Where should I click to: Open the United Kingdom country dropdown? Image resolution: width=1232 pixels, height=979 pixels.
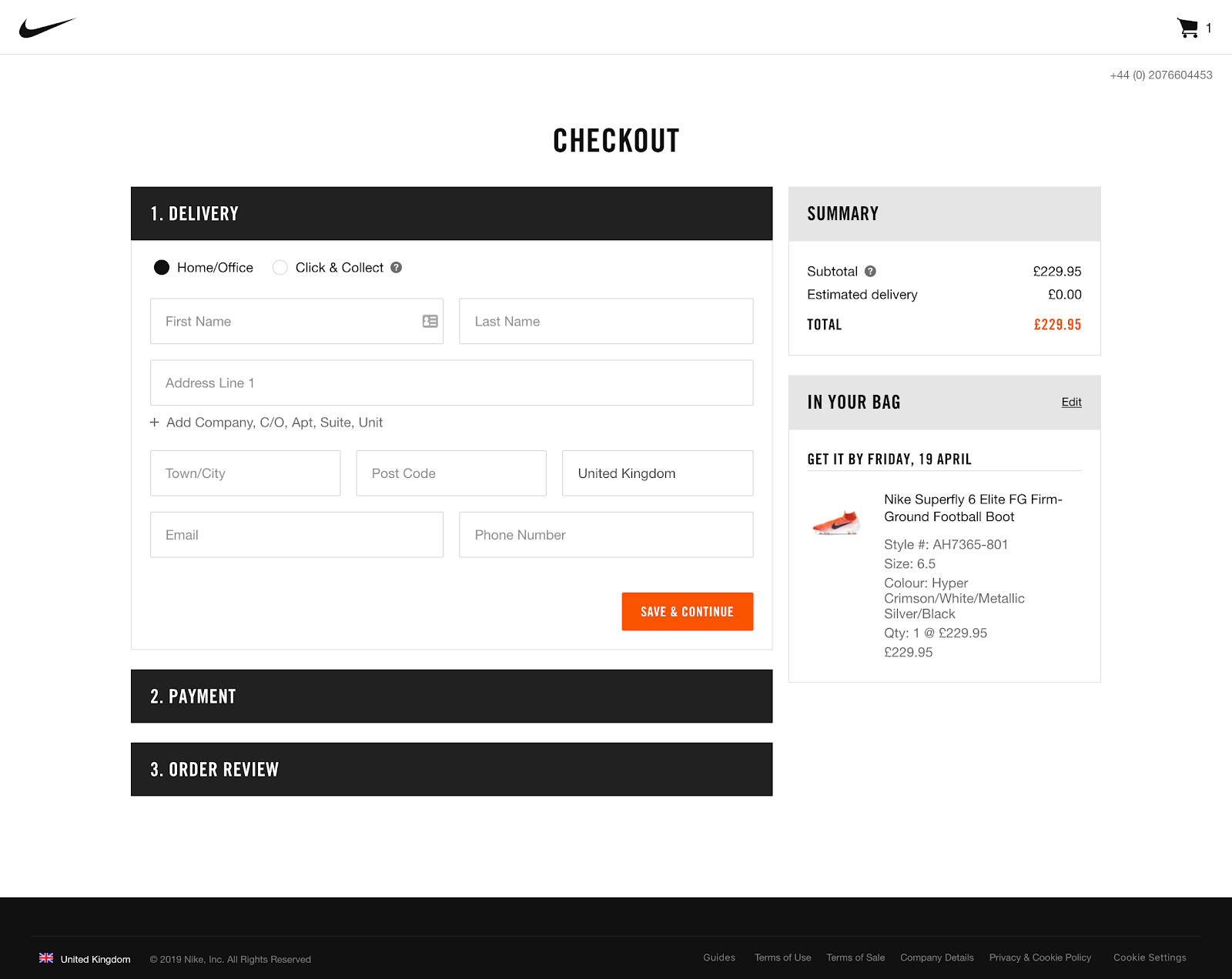(x=658, y=473)
